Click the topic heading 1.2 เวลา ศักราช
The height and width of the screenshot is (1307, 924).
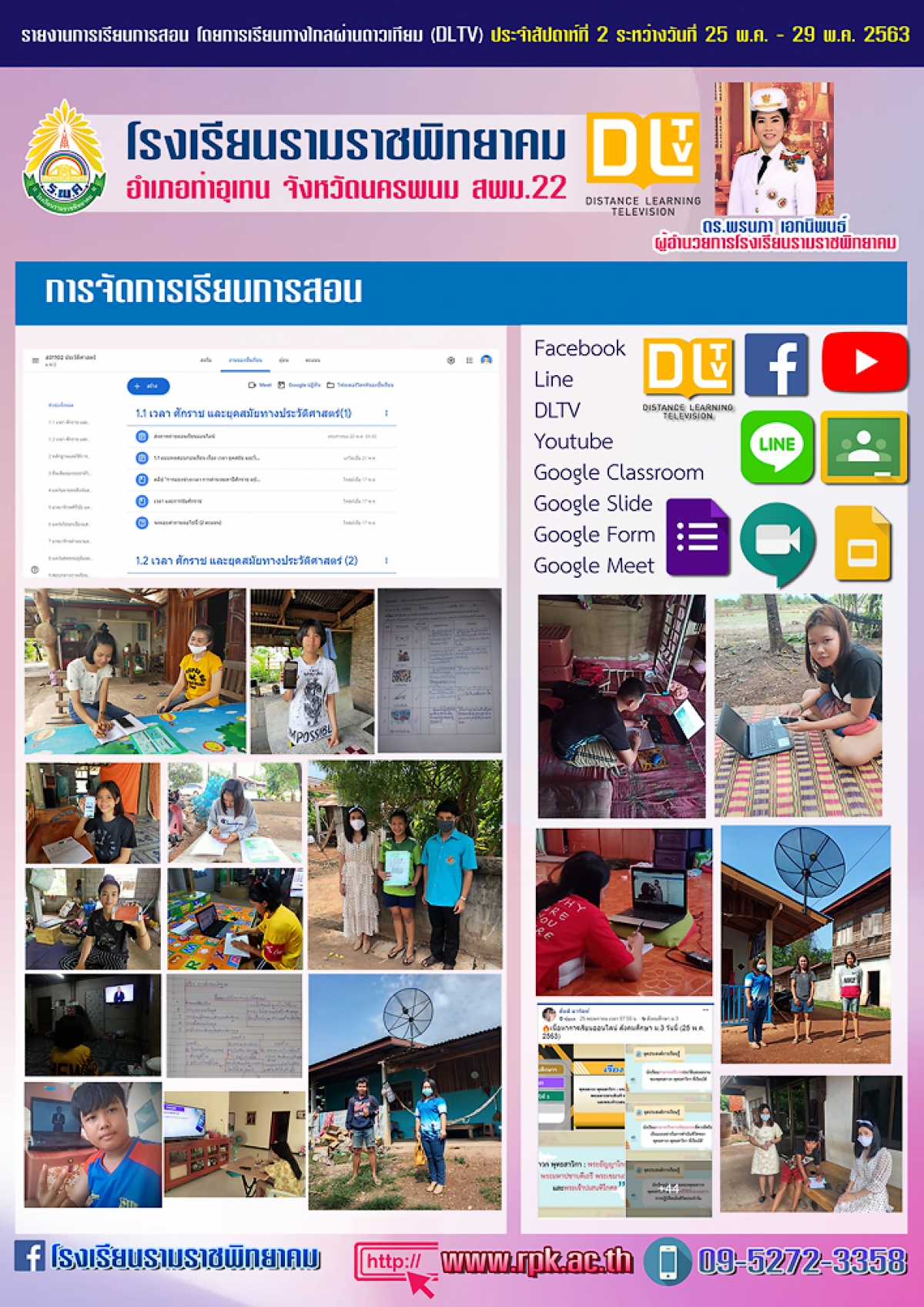click(x=246, y=561)
